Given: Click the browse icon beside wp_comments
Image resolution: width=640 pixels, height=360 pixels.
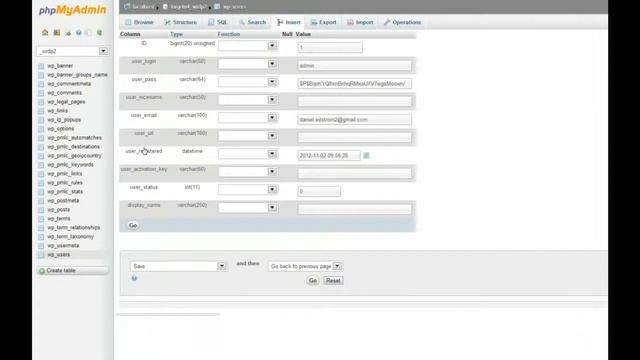Looking at the screenshot, I should click(41, 93).
